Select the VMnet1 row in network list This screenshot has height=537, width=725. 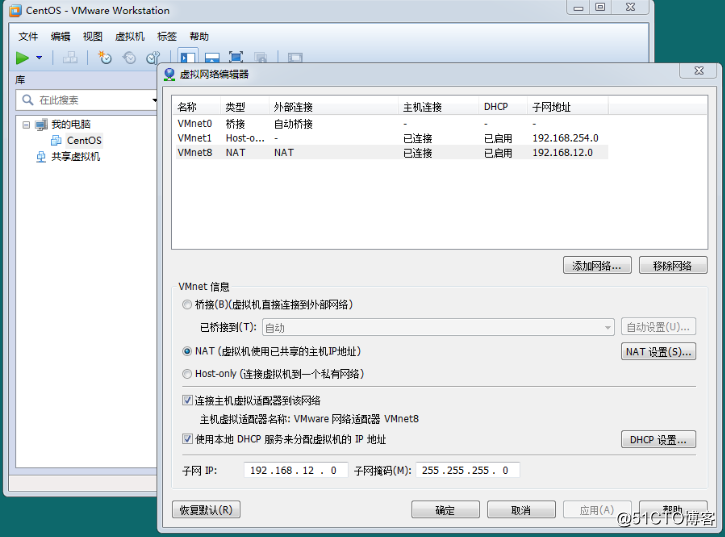(392, 138)
